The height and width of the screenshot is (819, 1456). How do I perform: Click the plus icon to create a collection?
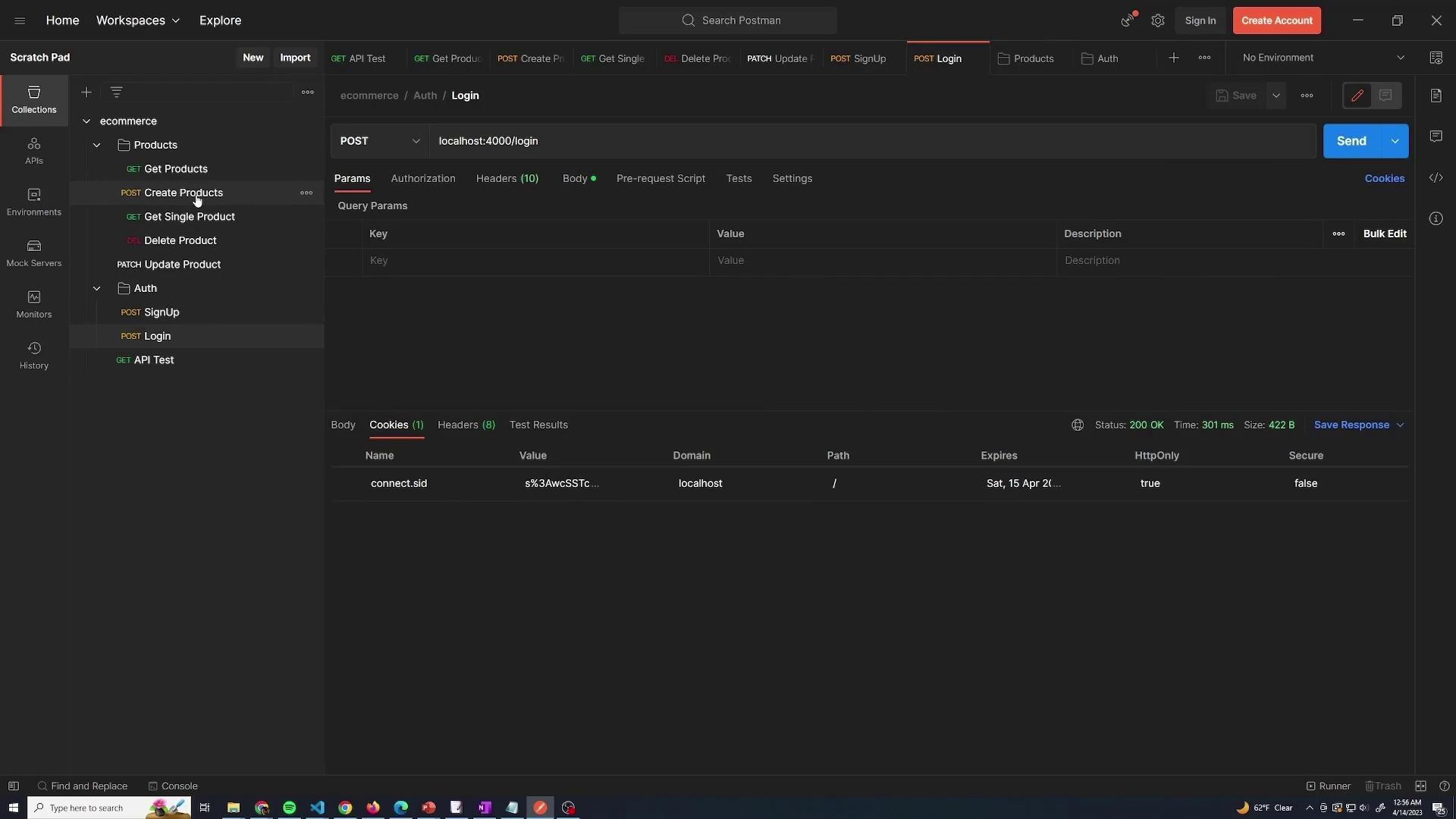click(x=86, y=93)
